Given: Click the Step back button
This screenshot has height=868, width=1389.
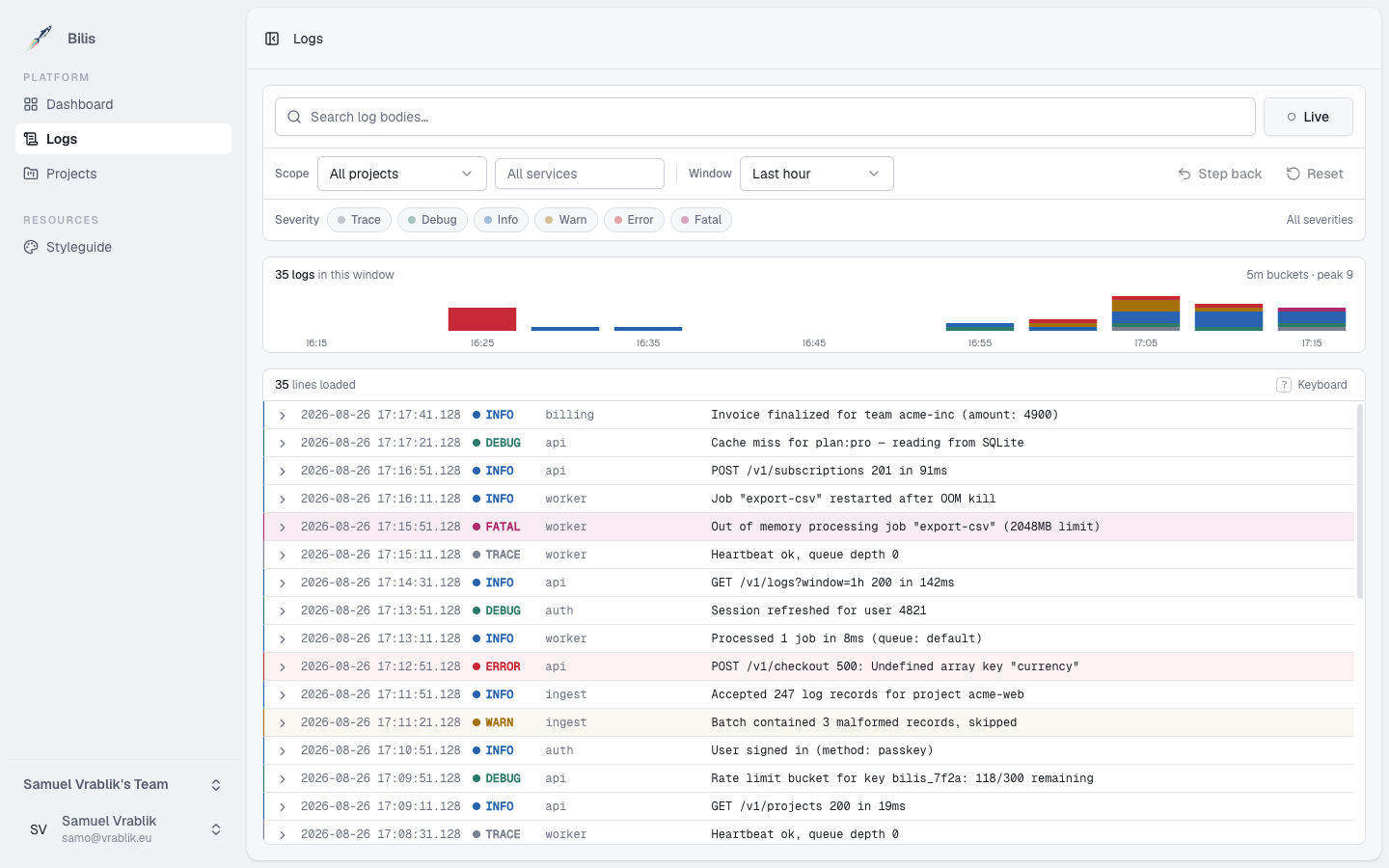Looking at the screenshot, I should (x=1219, y=174).
